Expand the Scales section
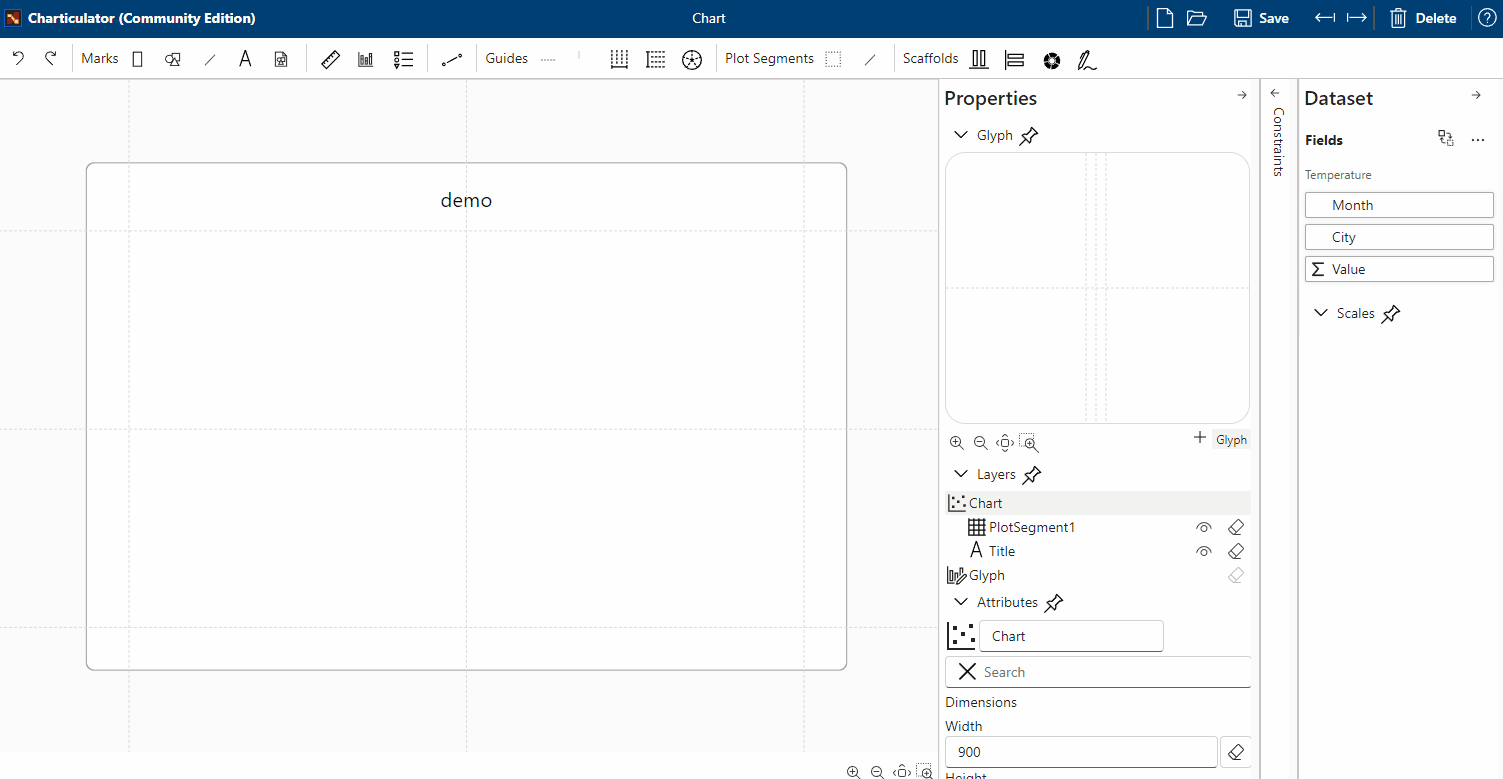This screenshot has width=1503, height=779. click(1321, 313)
